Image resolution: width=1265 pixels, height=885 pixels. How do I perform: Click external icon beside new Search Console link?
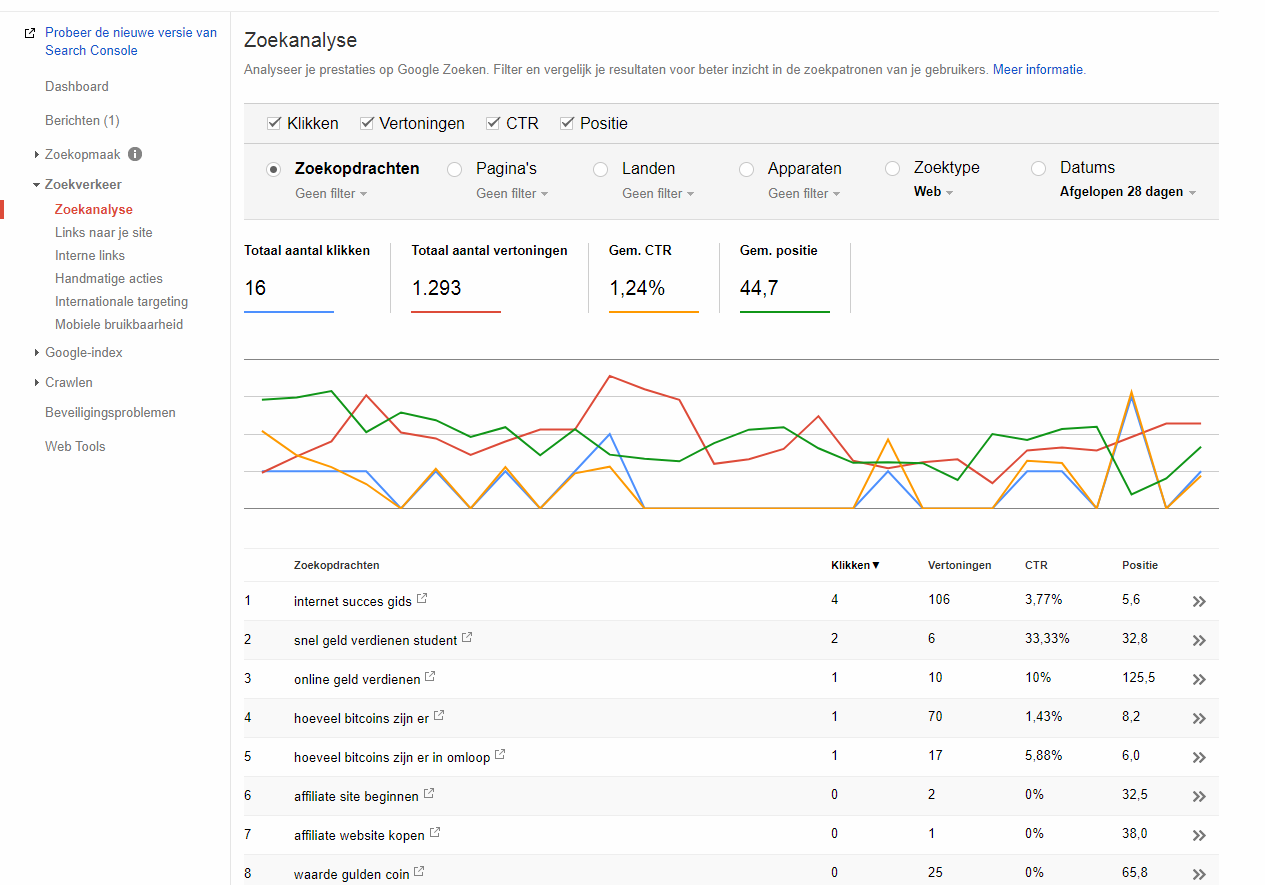(30, 33)
